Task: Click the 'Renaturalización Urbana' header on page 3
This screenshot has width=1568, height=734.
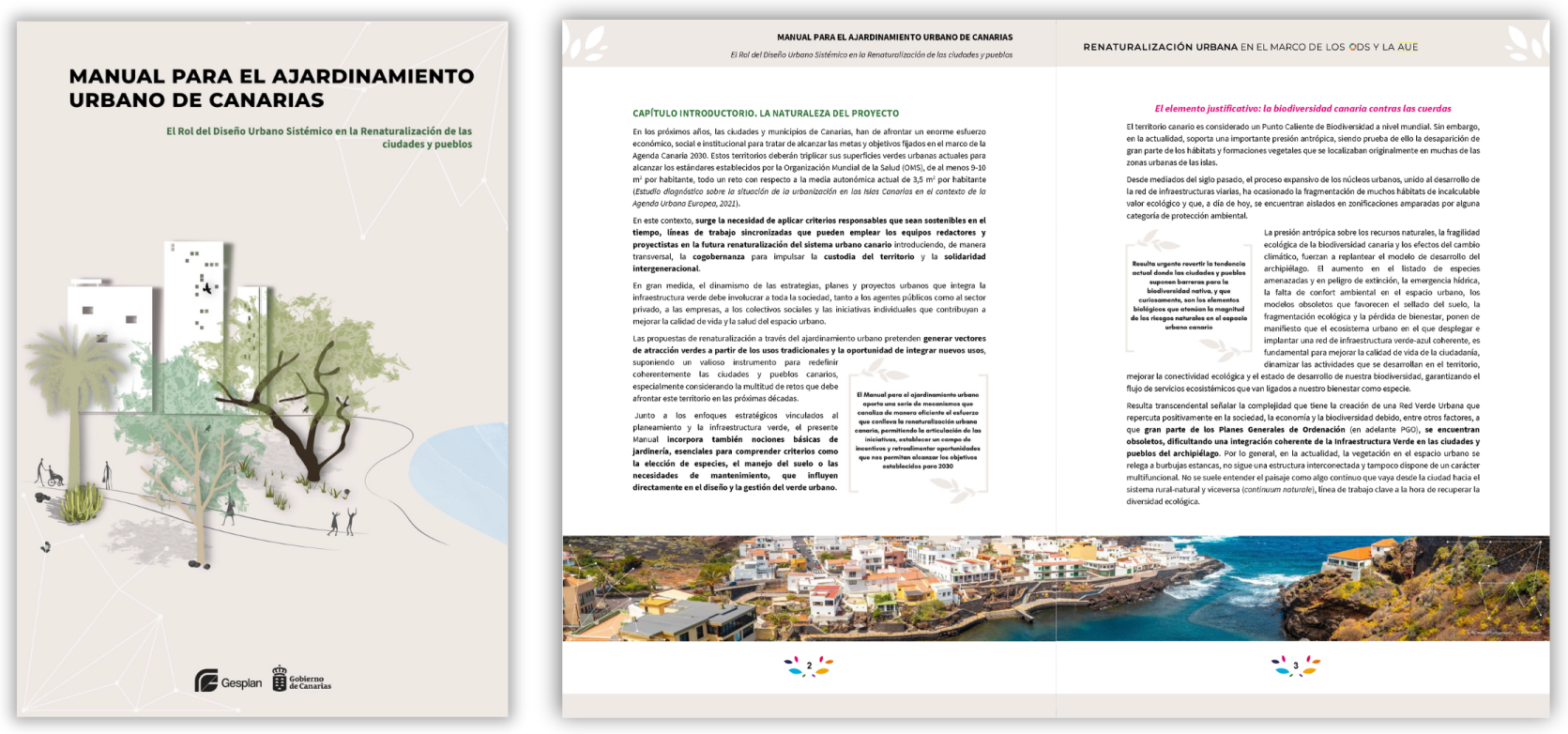Action: point(1250,47)
